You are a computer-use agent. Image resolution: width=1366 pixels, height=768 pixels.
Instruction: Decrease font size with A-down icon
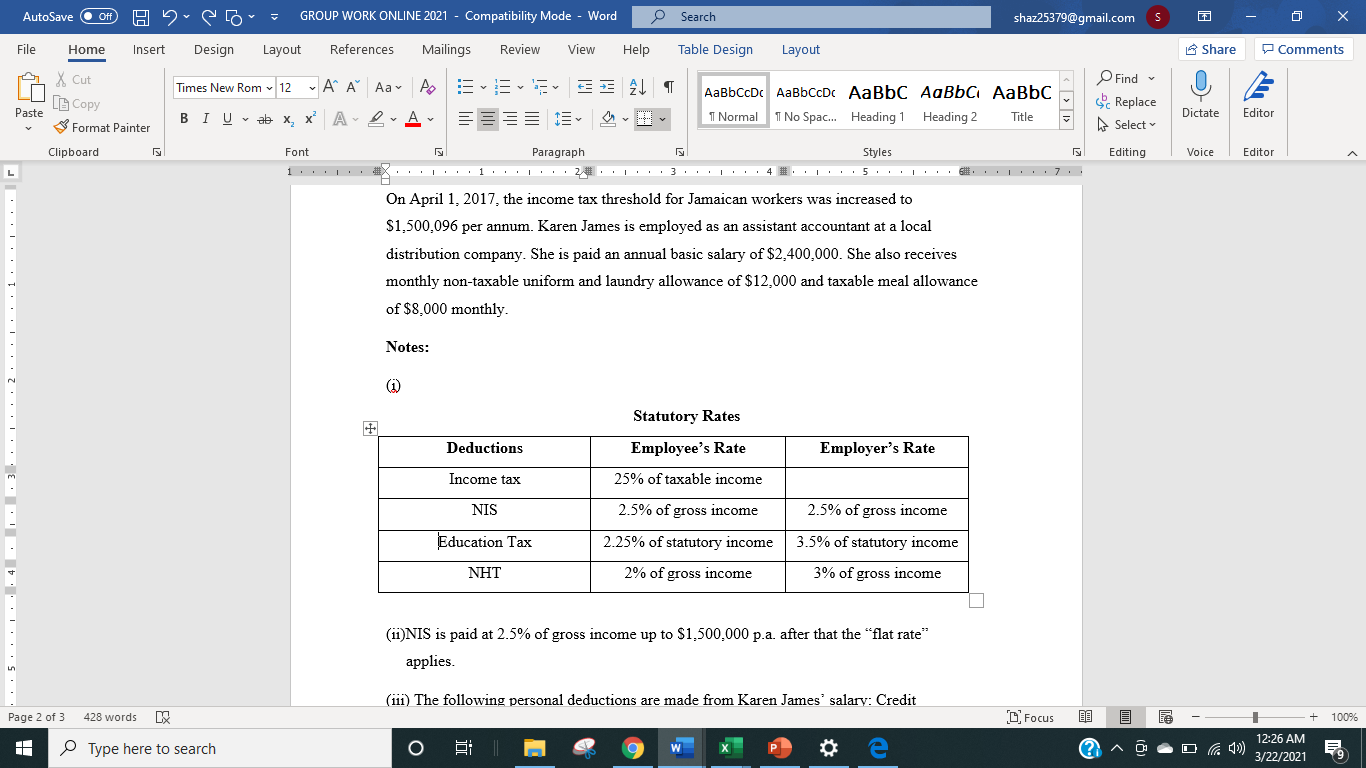pos(354,87)
